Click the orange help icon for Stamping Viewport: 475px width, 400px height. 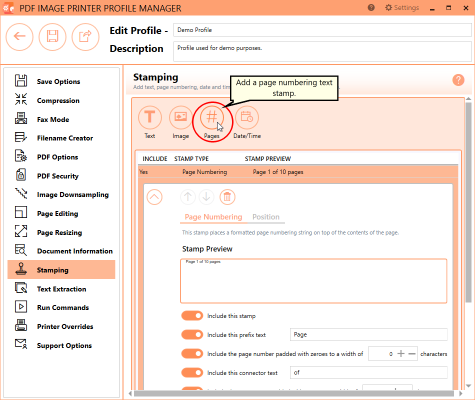click(458, 80)
